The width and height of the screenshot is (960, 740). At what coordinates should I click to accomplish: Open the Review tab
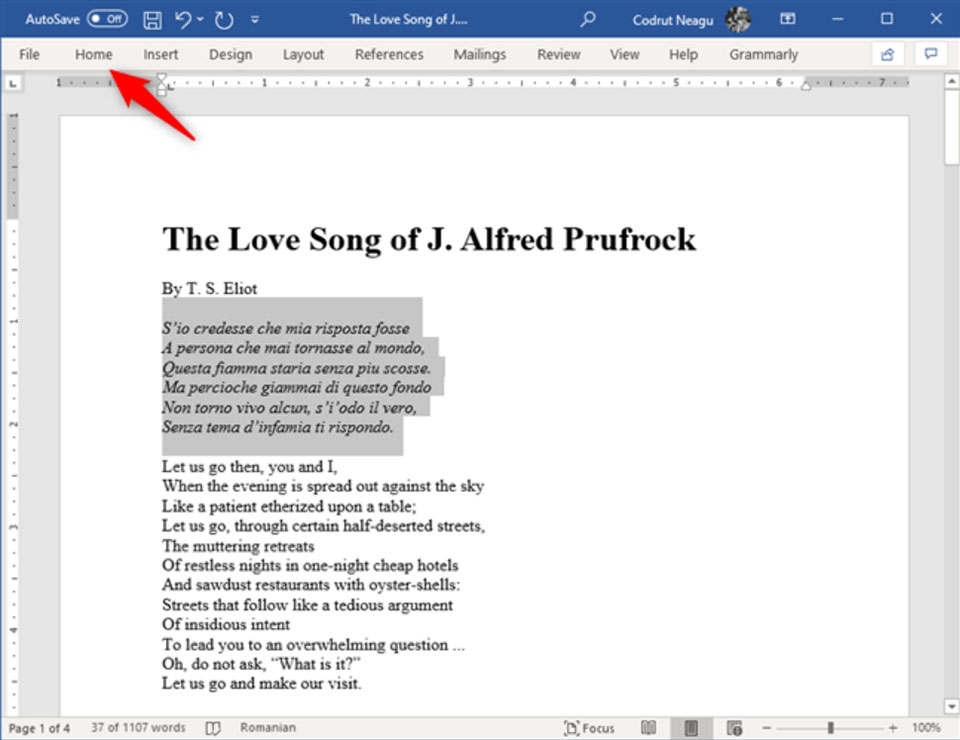coord(558,54)
